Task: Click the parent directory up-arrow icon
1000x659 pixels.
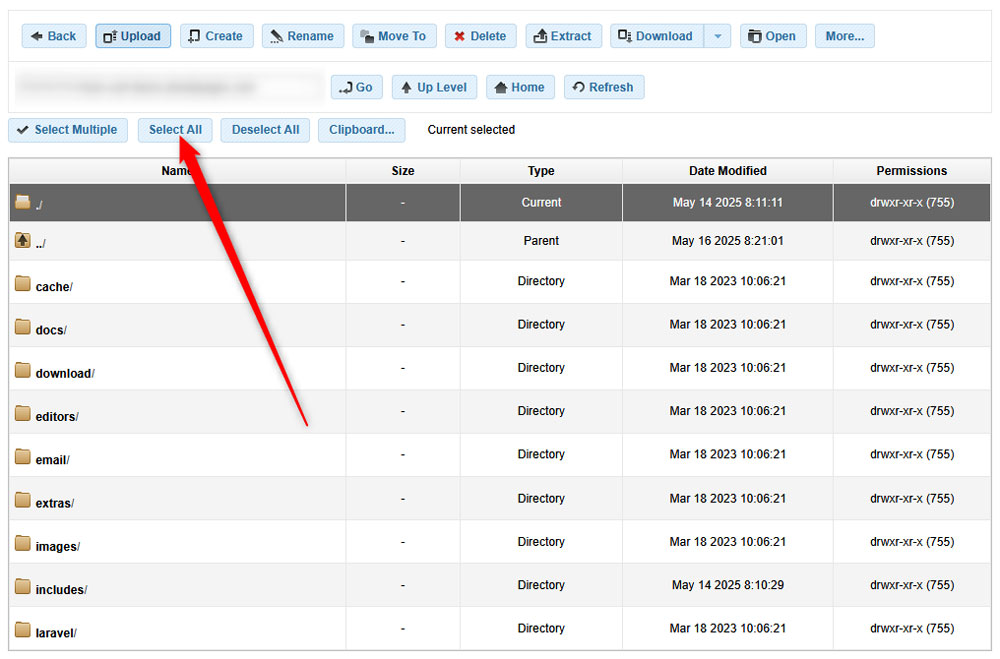Action: tap(22, 240)
